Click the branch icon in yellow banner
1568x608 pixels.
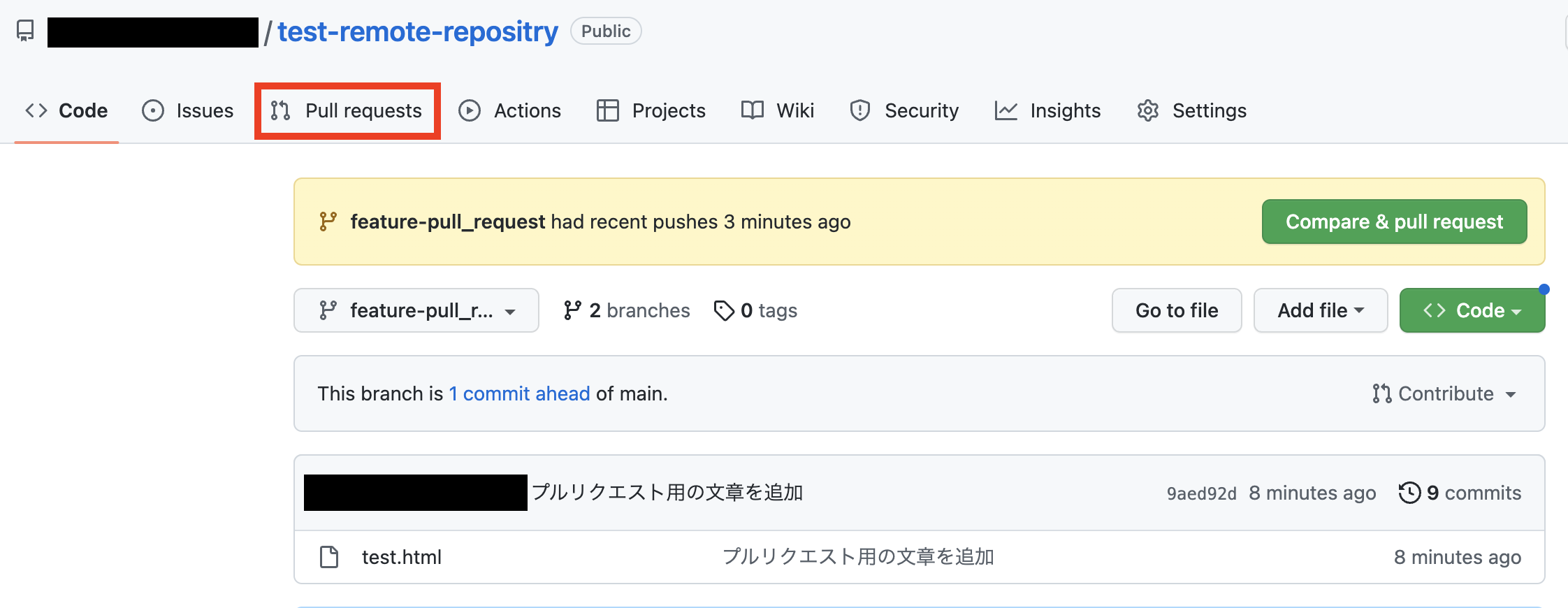(328, 222)
